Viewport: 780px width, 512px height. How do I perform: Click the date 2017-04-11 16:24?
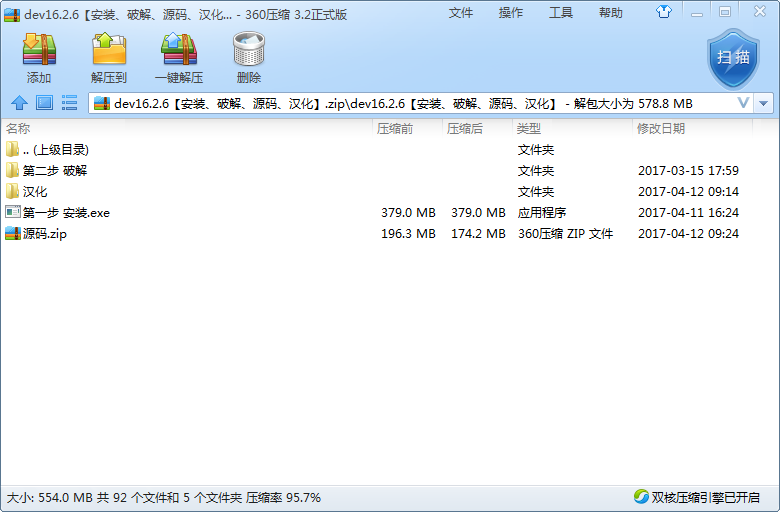[x=688, y=212]
